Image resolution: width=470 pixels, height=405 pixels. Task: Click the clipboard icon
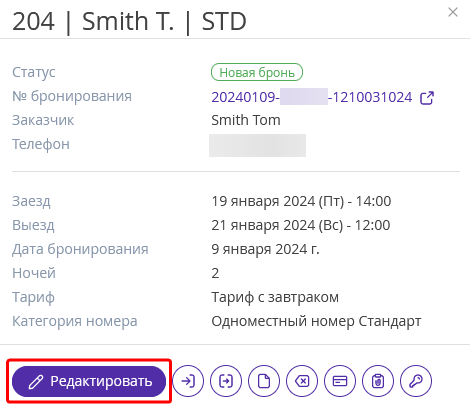coord(378,381)
